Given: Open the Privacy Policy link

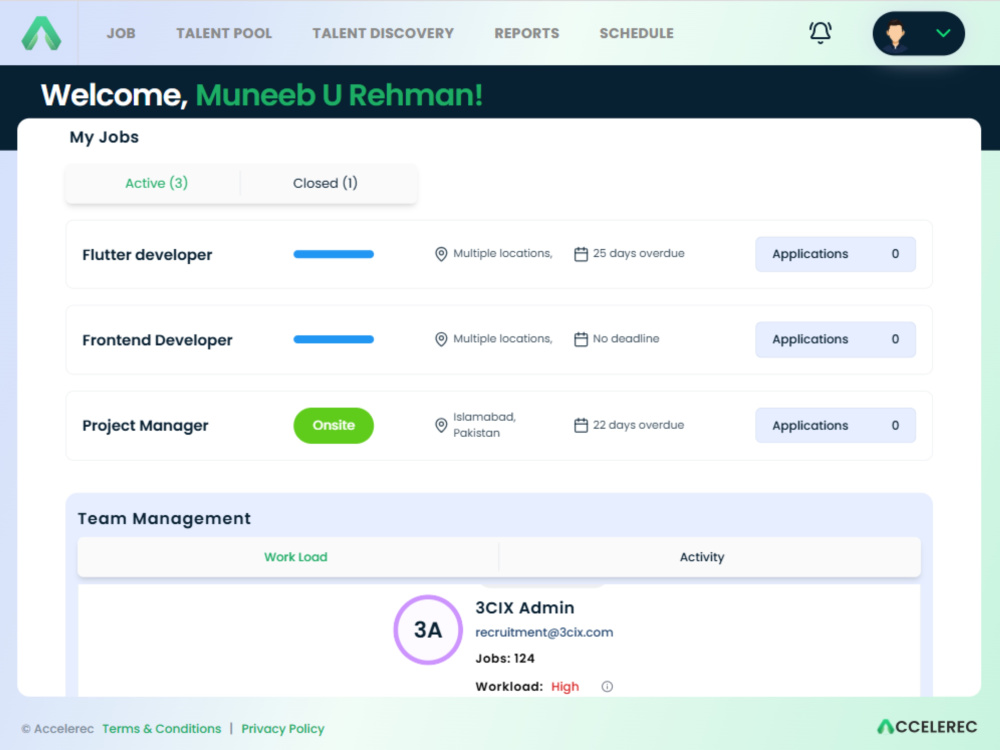Looking at the screenshot, I should pos(283,728).
